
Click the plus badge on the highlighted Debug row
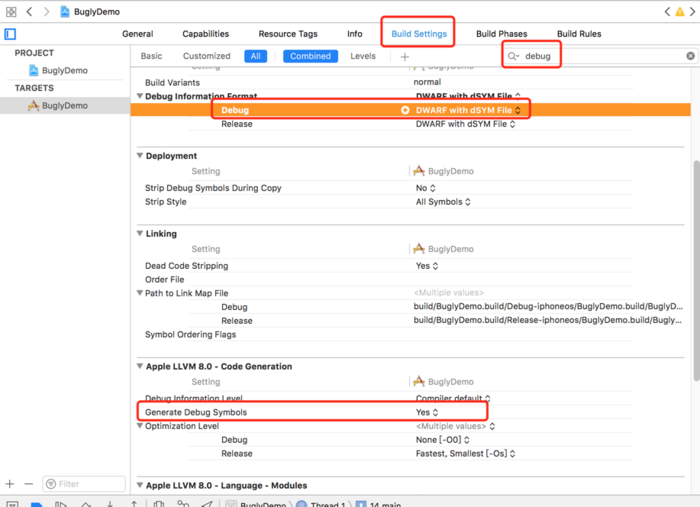coord(405,110)
